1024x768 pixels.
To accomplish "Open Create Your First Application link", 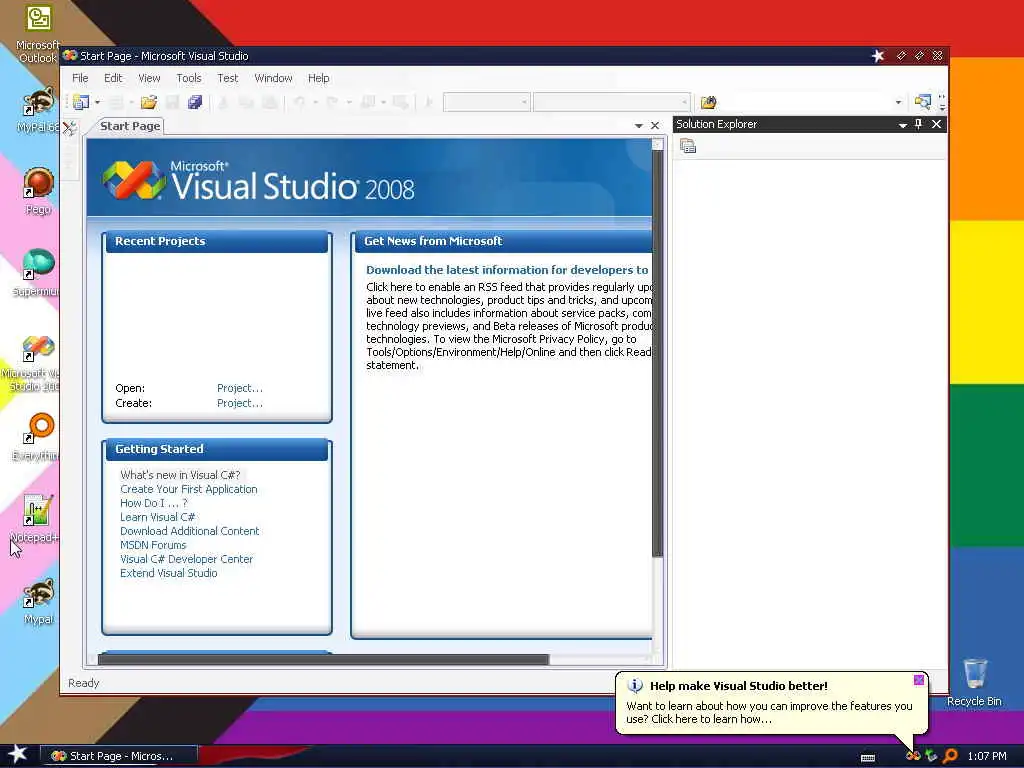I will [189, 489].
